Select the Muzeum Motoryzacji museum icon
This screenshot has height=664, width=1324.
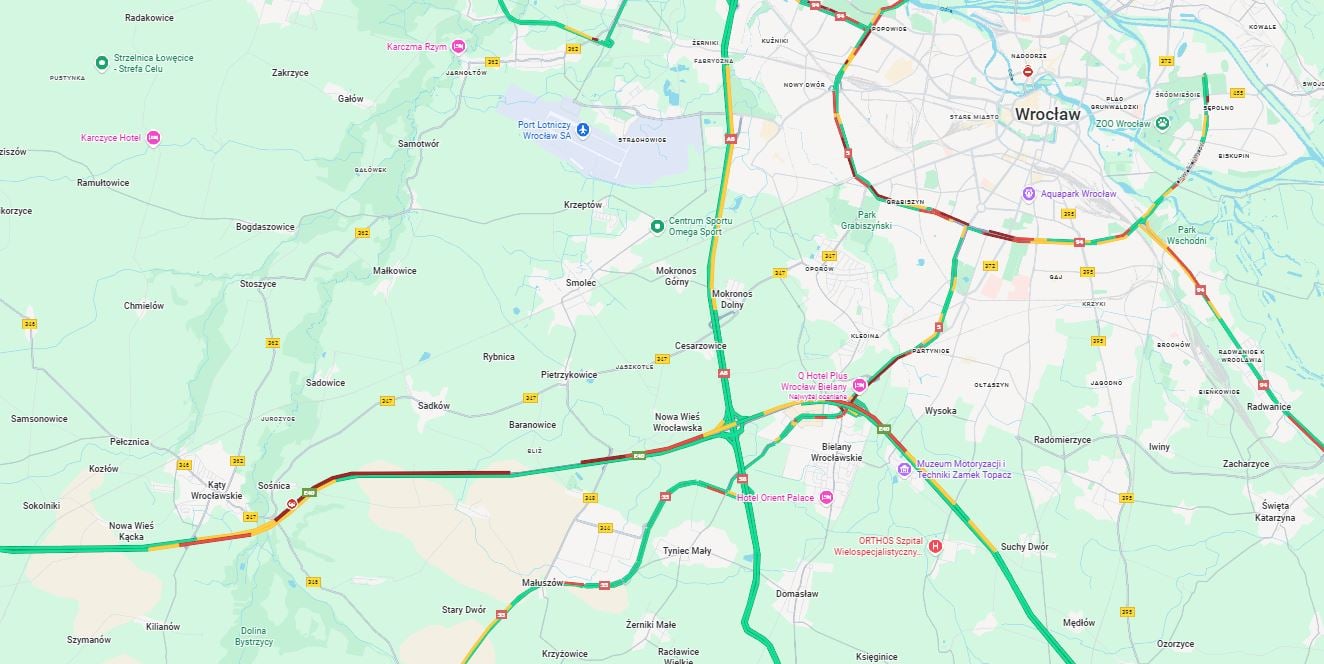904,469
